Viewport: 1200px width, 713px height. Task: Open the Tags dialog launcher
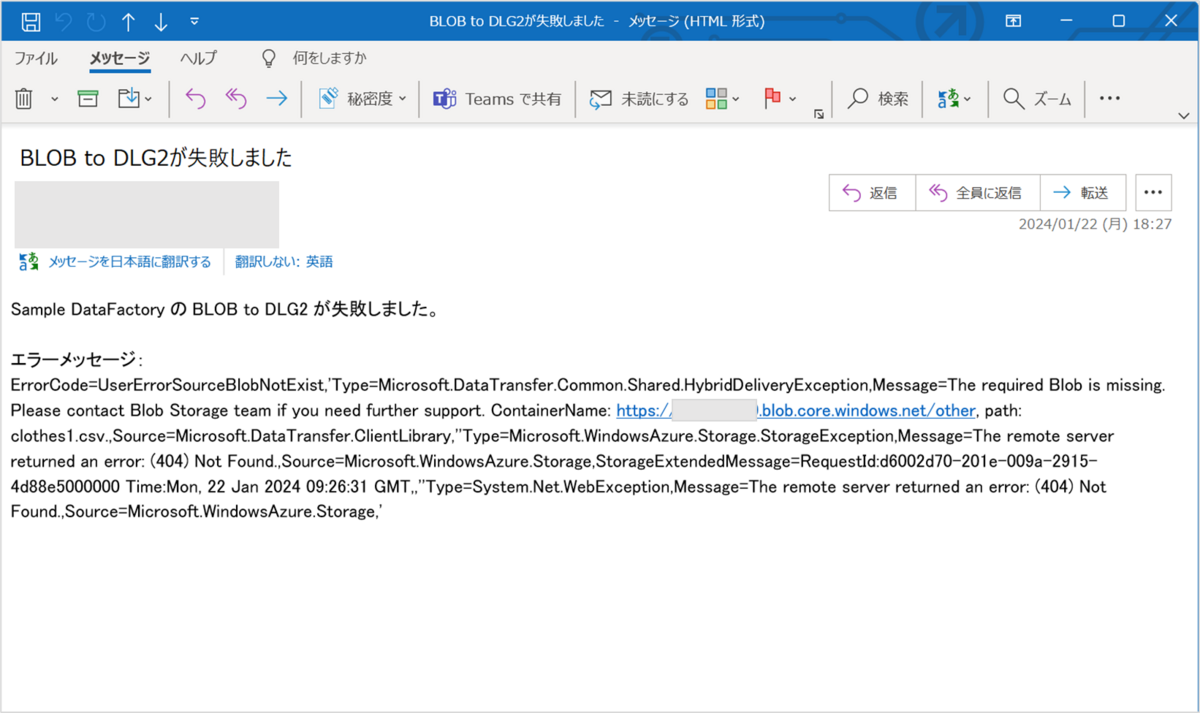pyautogui.click(x=819, y=114)
